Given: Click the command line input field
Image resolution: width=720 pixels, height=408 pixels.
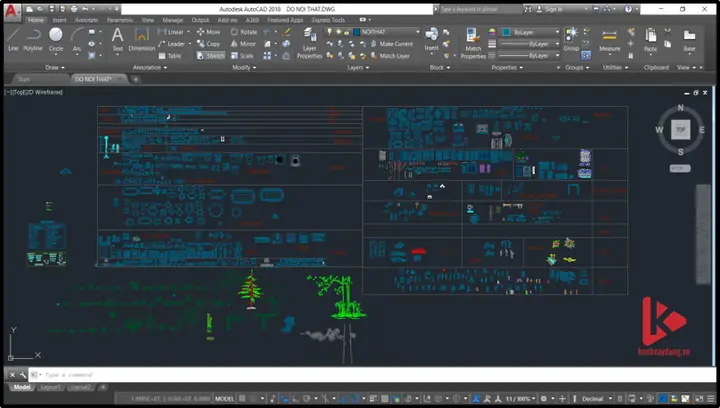Looking at the screenshot, I should click(371, 375).
